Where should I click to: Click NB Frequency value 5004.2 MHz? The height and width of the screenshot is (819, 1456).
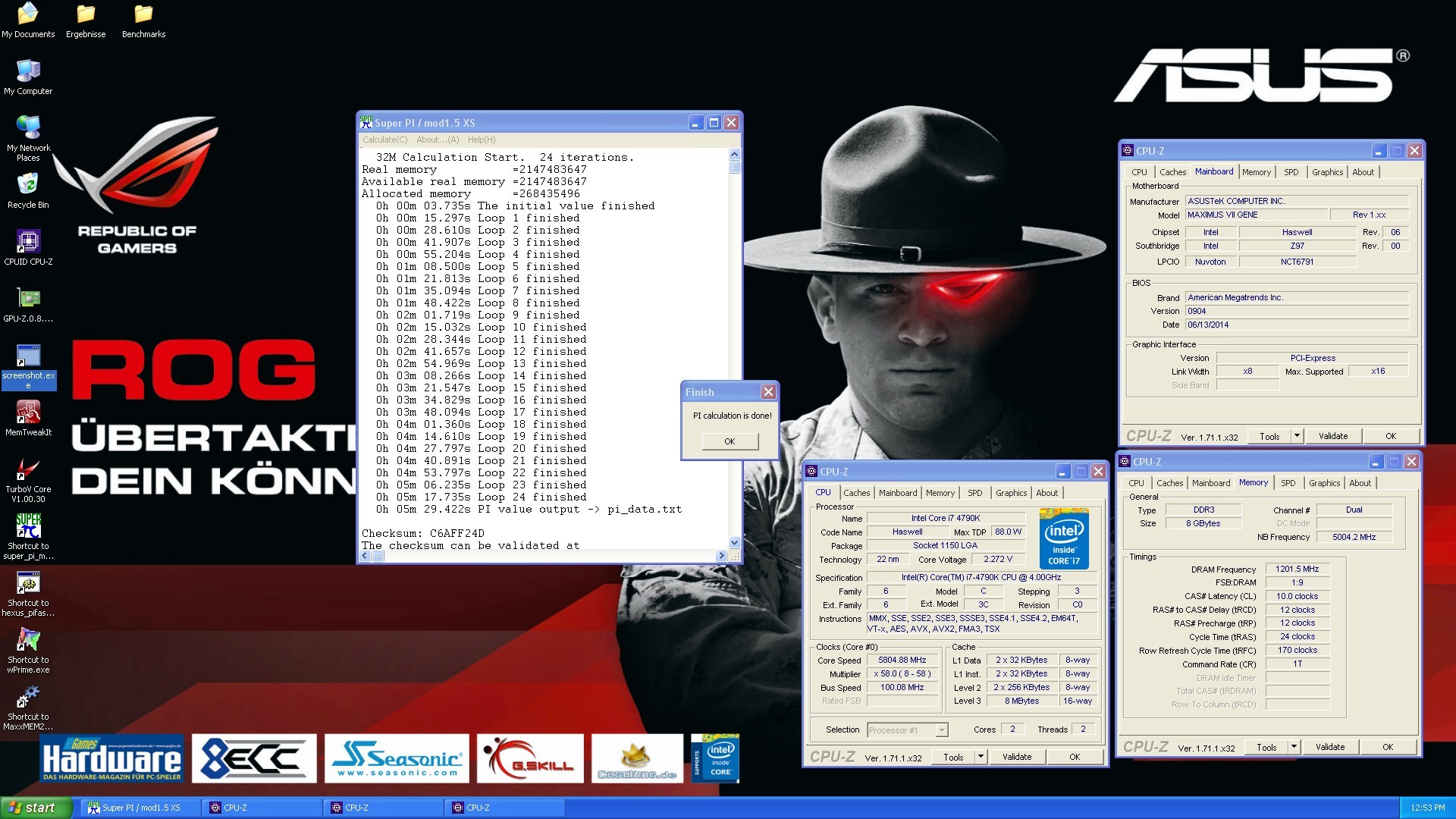tap(1354, 537)
